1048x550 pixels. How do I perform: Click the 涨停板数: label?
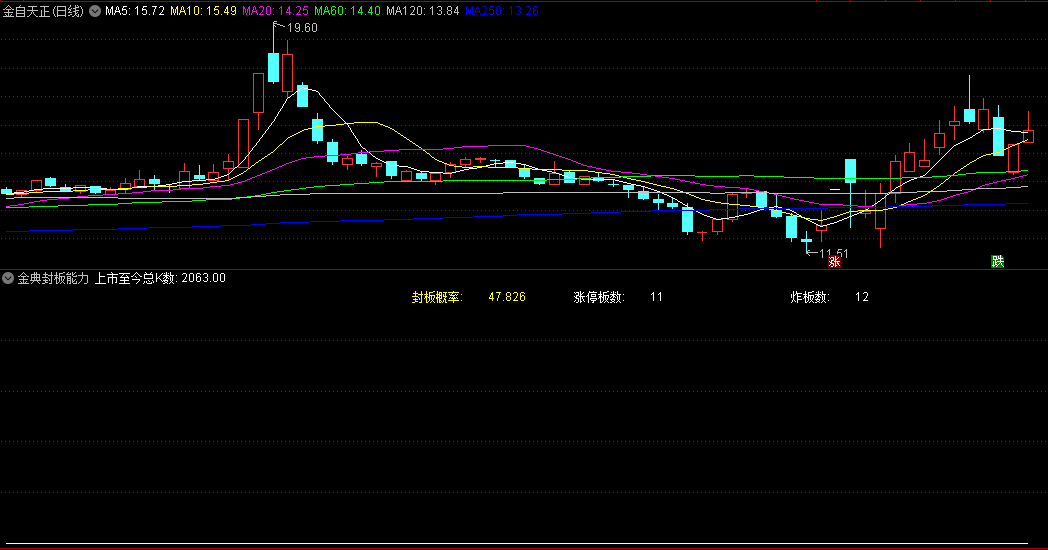(599, 297)
